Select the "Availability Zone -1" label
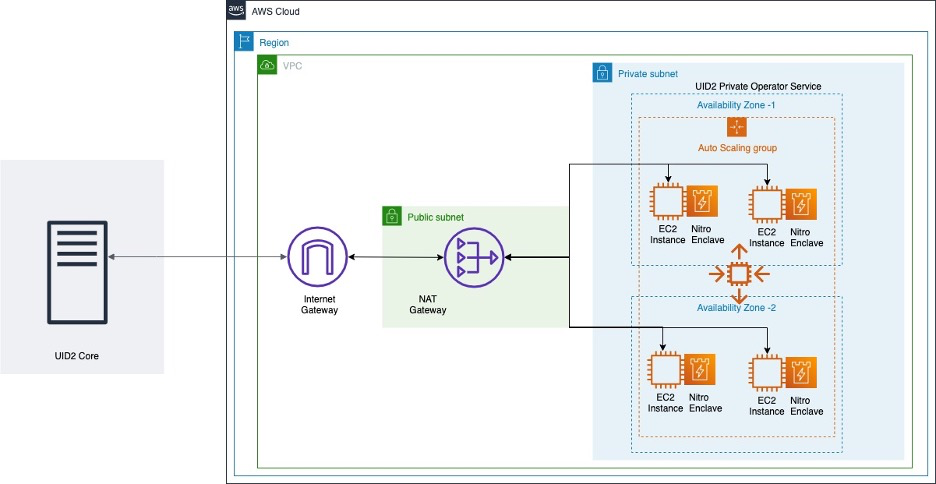936x484 pixels. [736, 105]
